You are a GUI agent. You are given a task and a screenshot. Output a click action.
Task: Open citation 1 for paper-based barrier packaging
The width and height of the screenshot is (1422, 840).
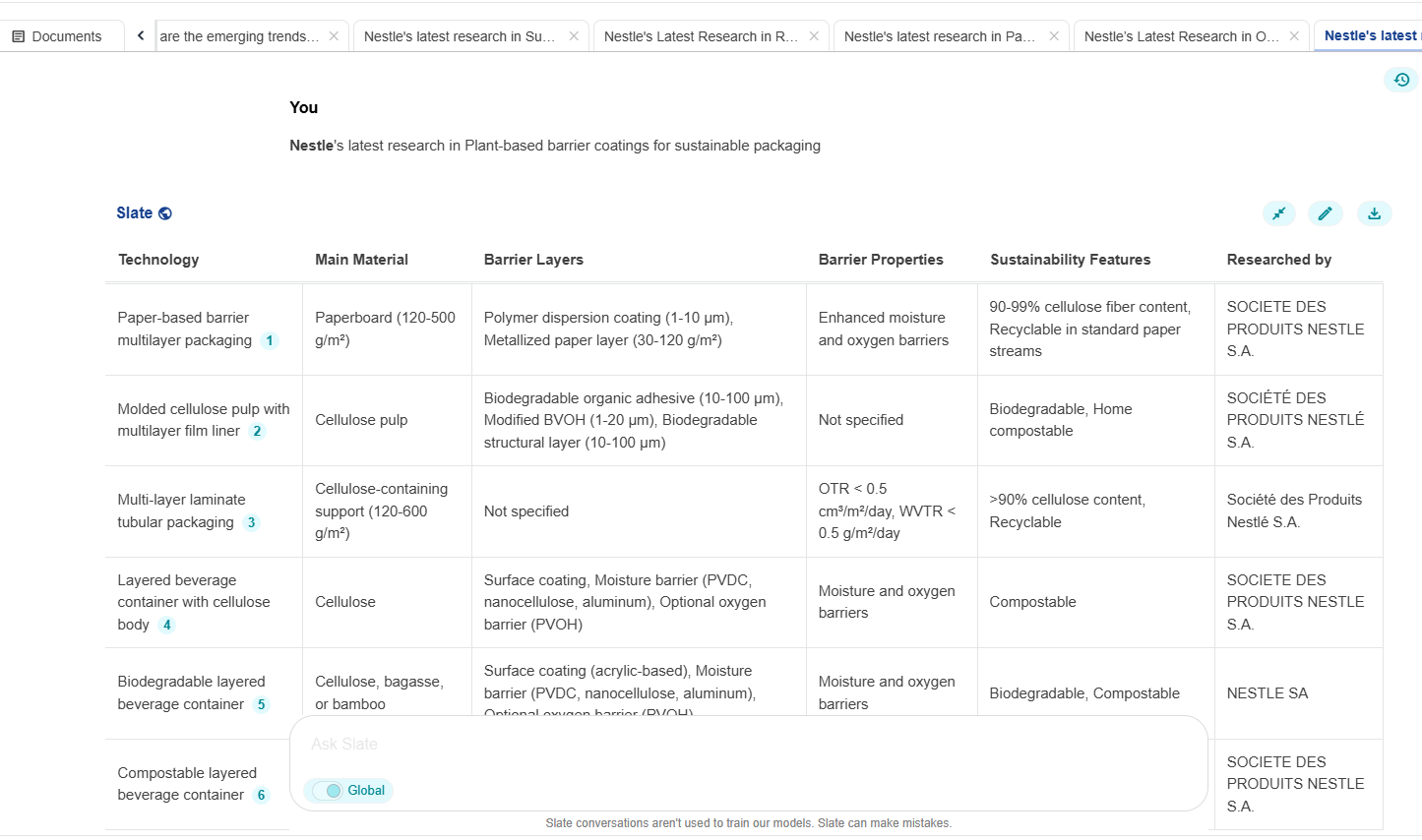(270, 340)
